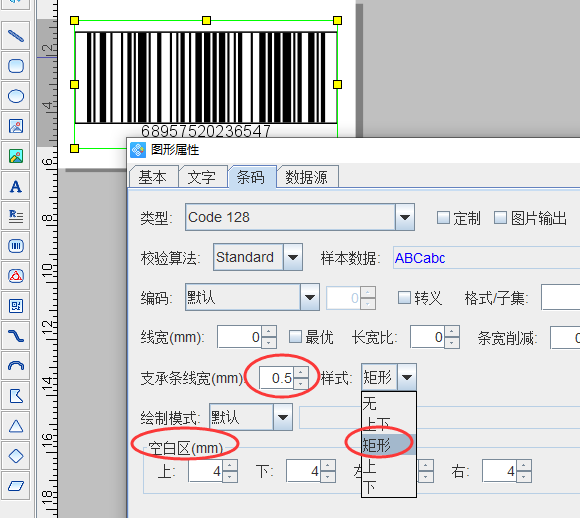Screen dimensions: 580x518
Task: Select the QR code tool
Action: [16, 306]
